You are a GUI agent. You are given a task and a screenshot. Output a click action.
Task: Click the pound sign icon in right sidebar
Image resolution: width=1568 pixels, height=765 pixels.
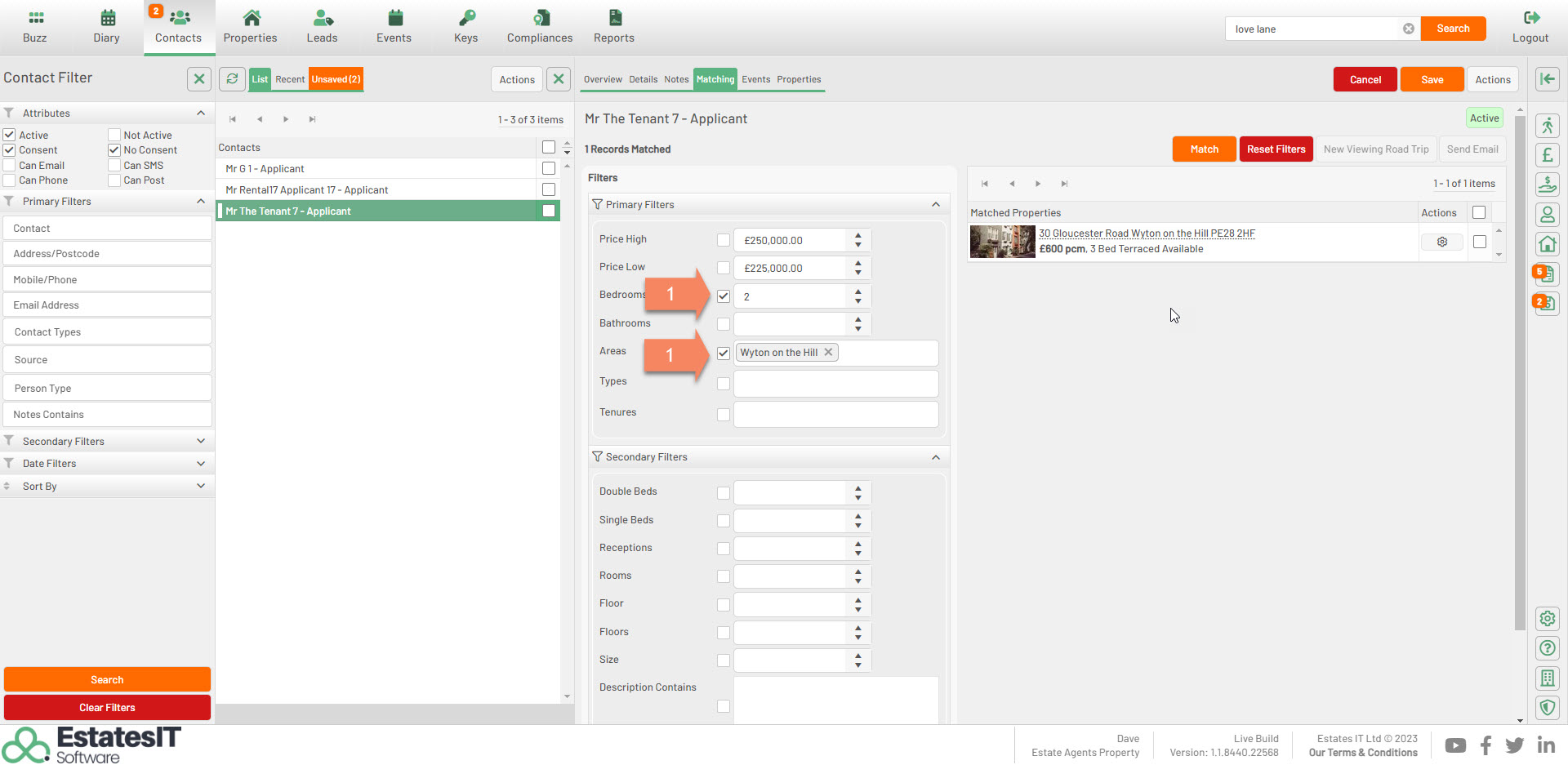click(x=1547, y=155)
